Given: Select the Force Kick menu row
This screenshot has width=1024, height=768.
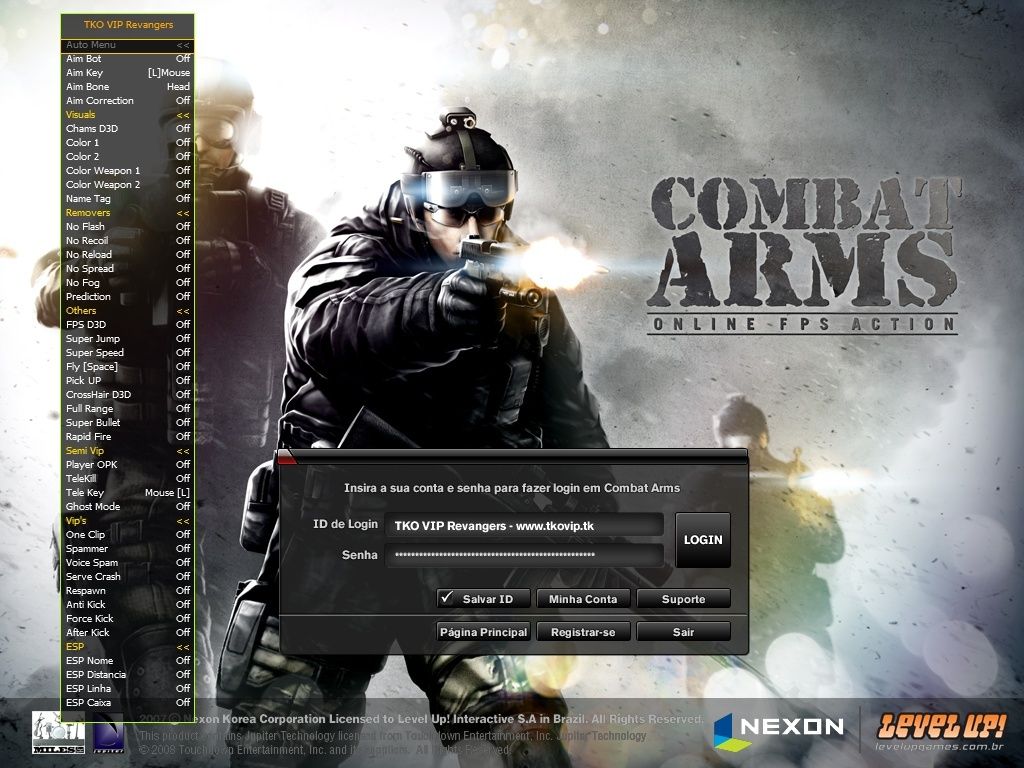Looking at the screenshot, I should (x=128, y=618).
